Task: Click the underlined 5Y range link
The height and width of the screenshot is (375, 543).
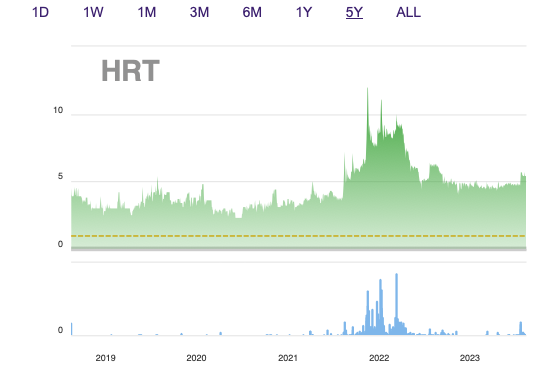Action: 354,12
